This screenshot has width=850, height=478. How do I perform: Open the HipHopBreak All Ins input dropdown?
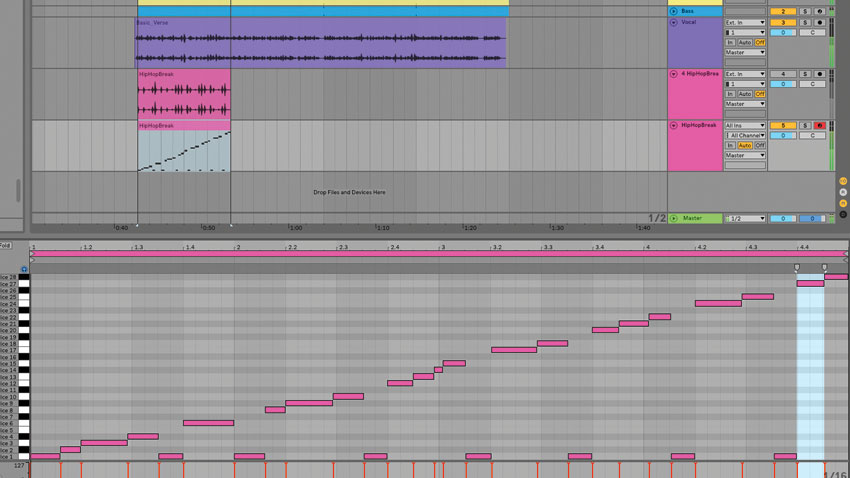pos(745,126)
